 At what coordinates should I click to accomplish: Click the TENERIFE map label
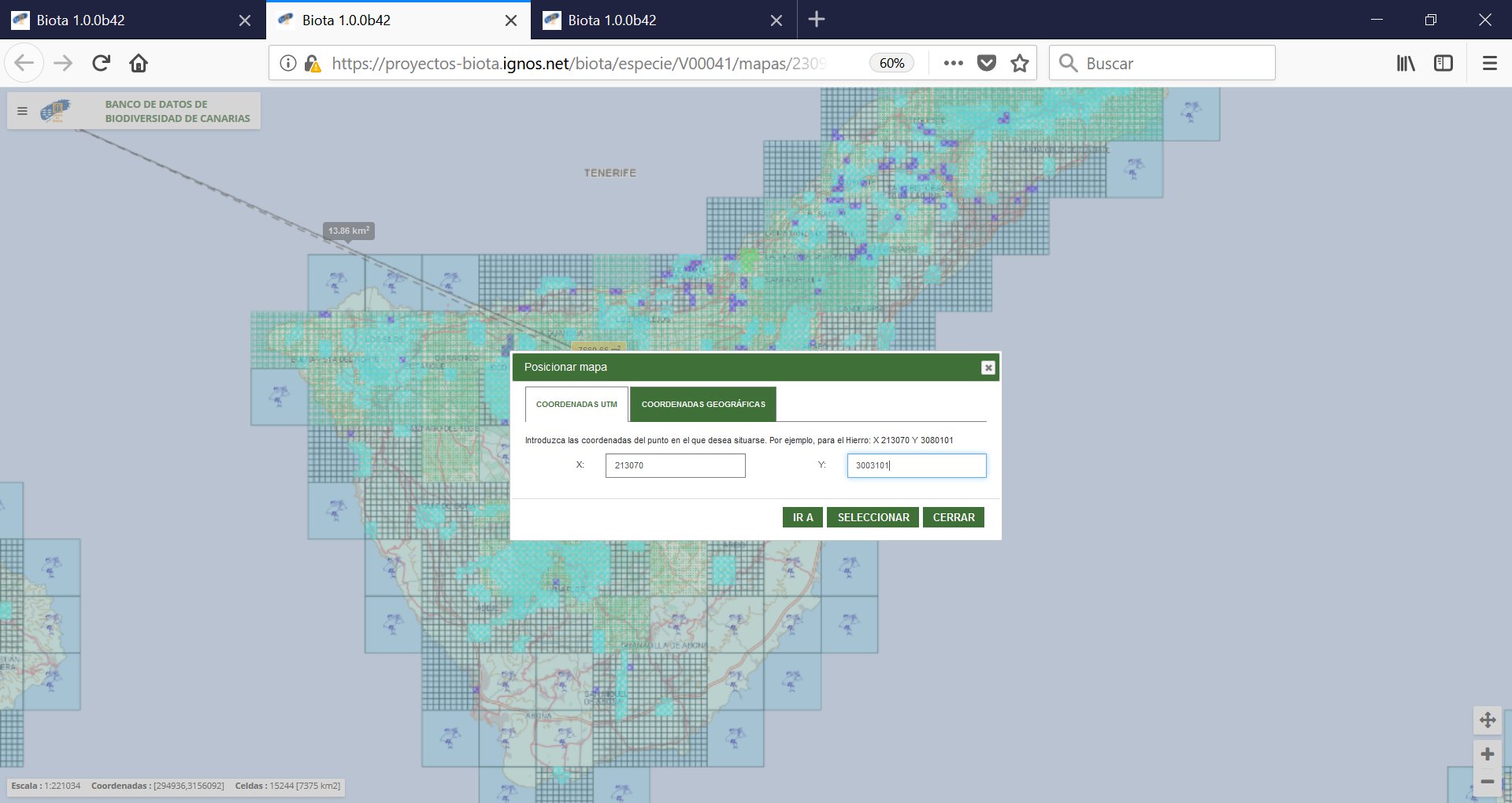point(610,172)
